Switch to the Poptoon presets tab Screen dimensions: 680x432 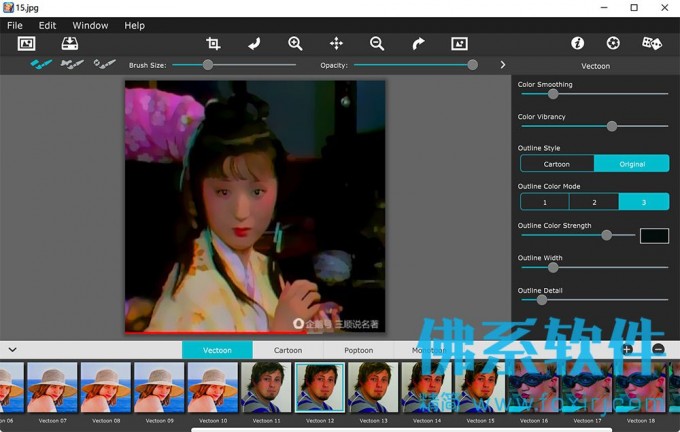(359, 350)
